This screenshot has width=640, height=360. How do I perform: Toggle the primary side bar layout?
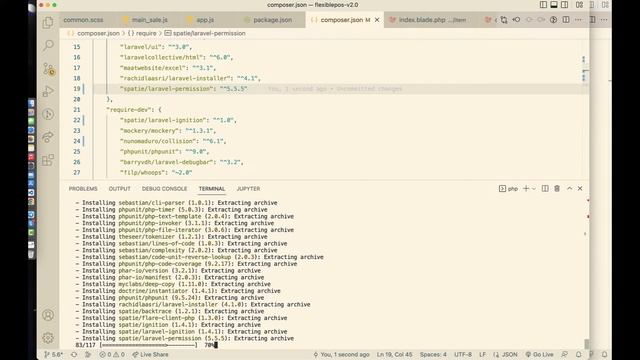pyautogui.click(x=543, y=5)
